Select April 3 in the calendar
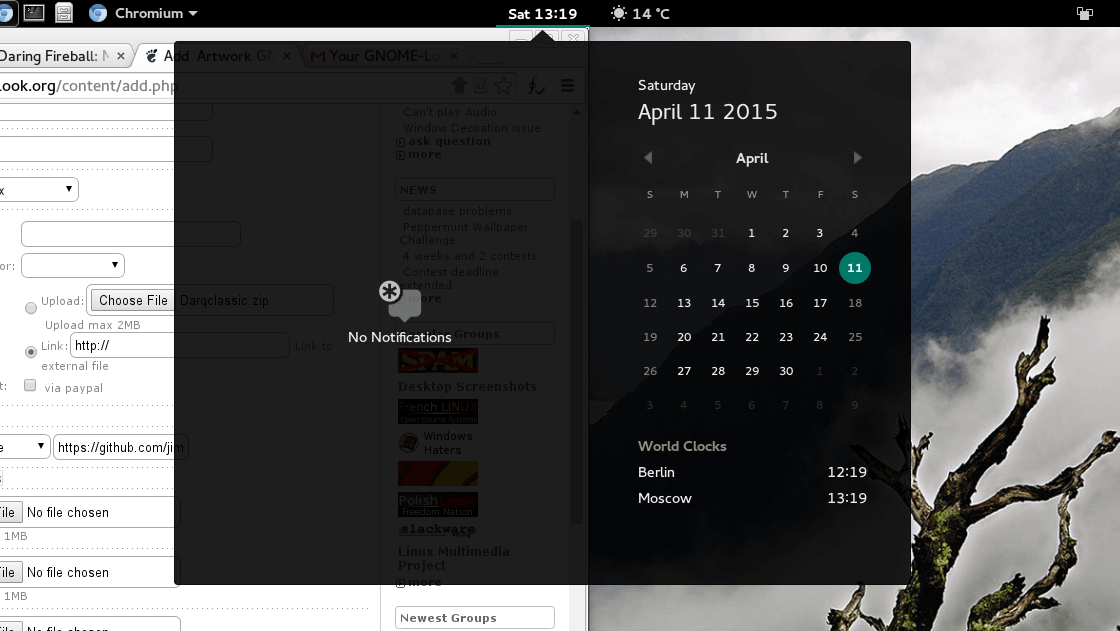The height and width of the screenshot is (631, 1120). tap(819, 233)
